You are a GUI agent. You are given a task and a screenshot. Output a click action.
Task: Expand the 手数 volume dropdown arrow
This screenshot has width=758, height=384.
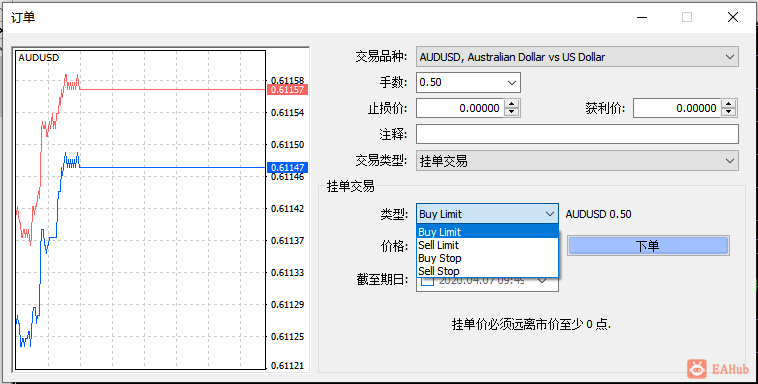click(512, 83)
